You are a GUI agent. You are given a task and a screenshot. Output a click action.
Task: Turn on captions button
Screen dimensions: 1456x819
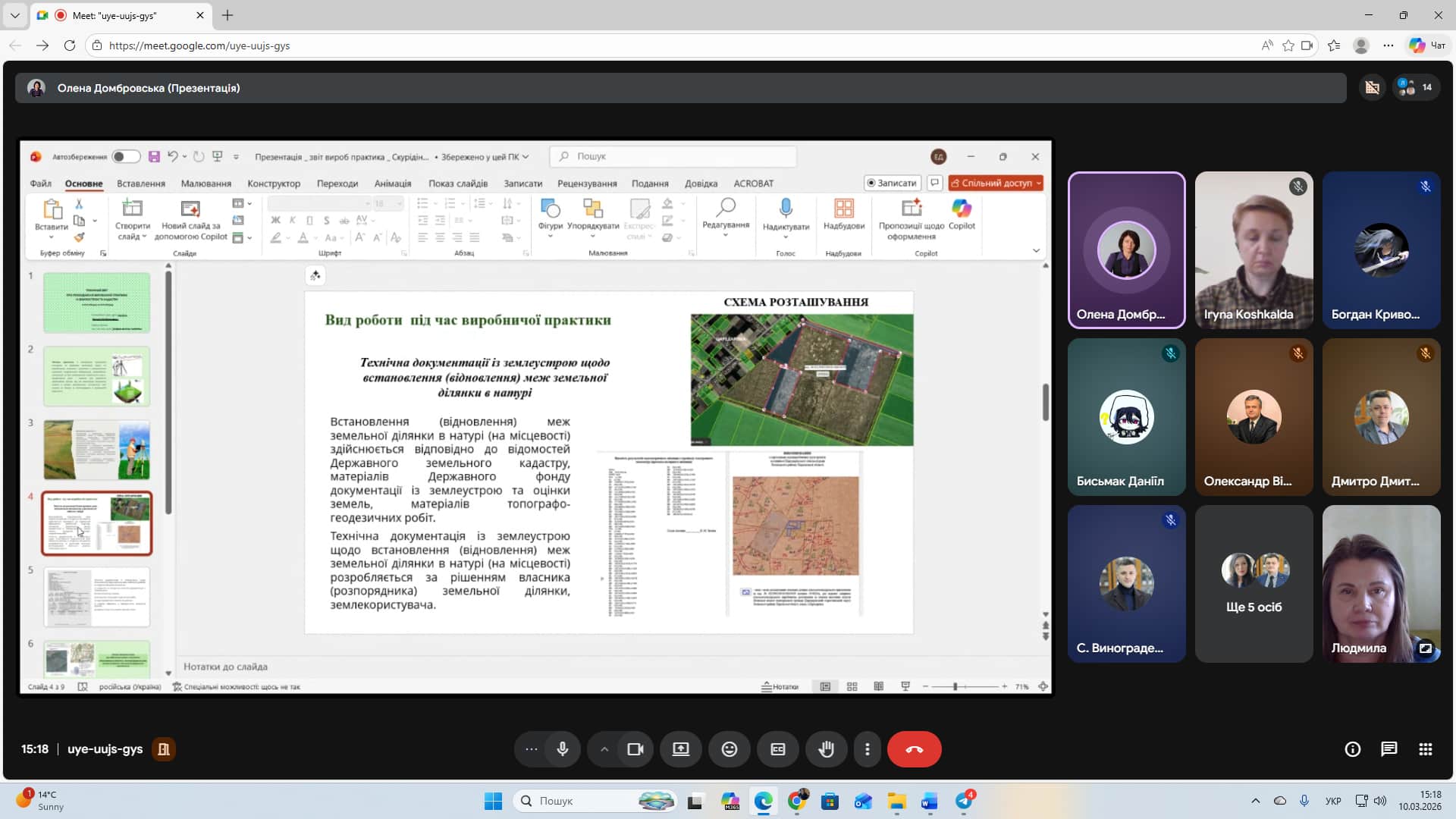[x=778, y=749]
